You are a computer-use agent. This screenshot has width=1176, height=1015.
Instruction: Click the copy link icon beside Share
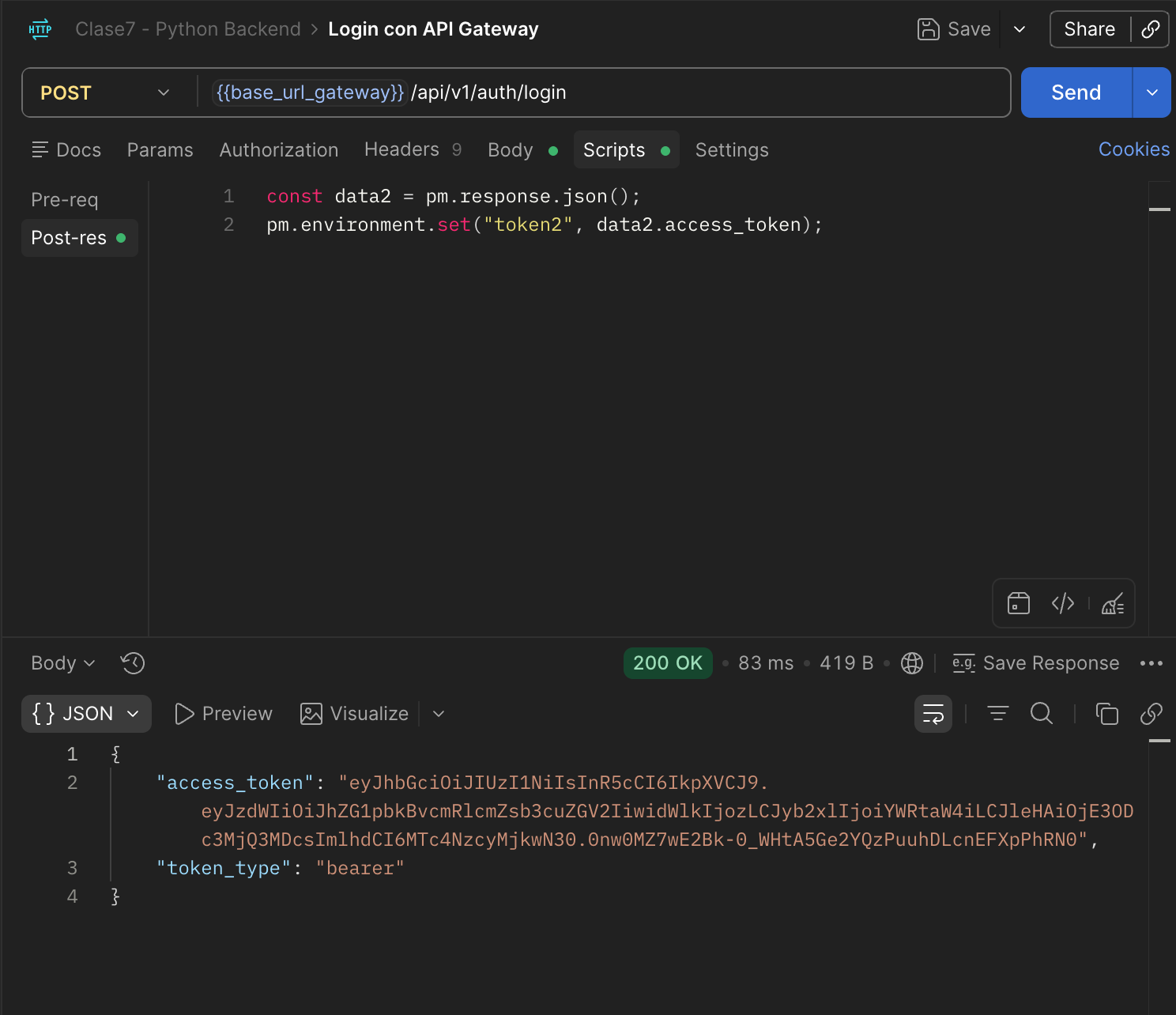click(x=1151, y=29)
